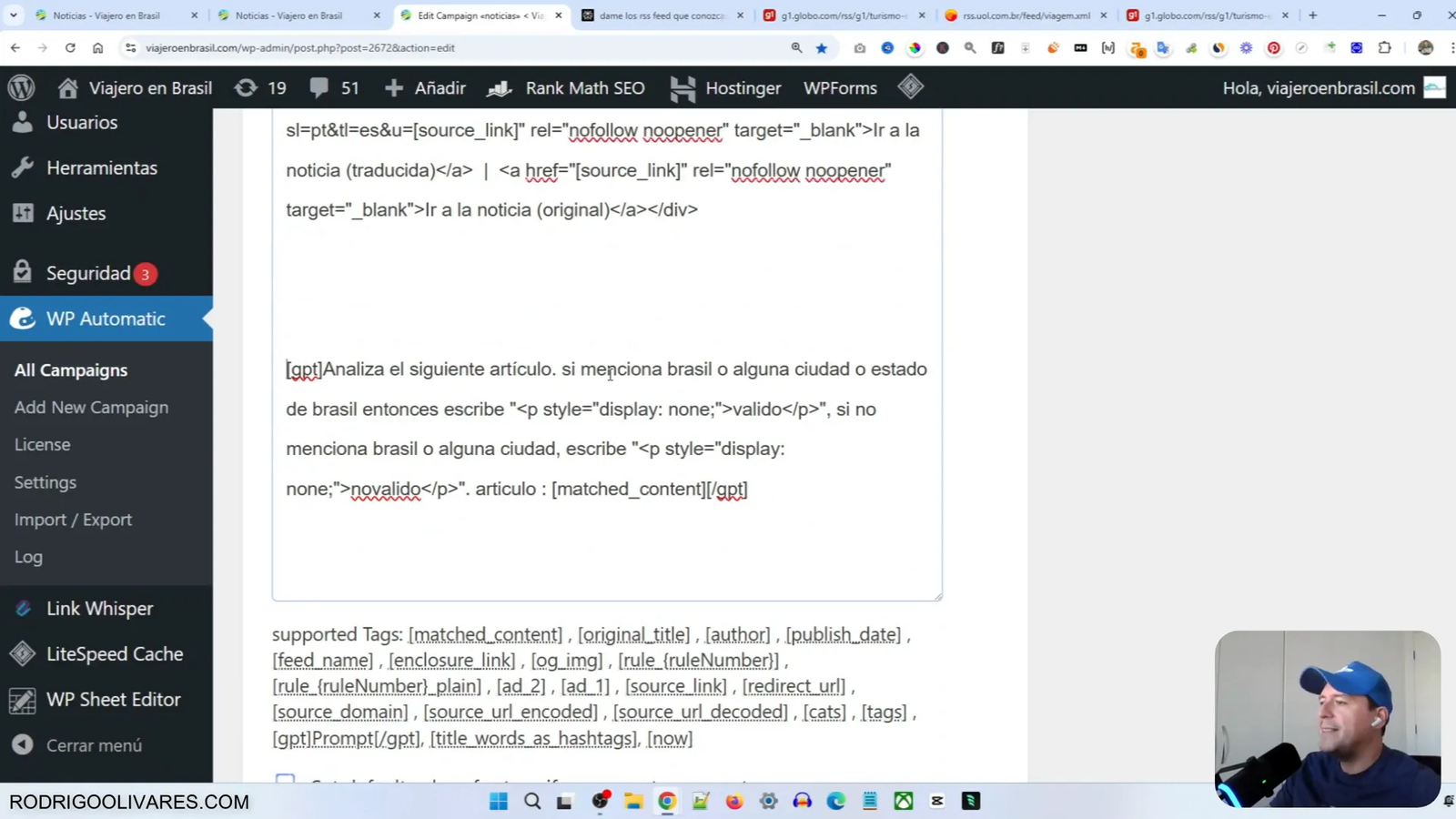Screen dimensions: 1456x819
Task: Click the Hostinger icon in the top toolbar
Action: coord(682,87)
